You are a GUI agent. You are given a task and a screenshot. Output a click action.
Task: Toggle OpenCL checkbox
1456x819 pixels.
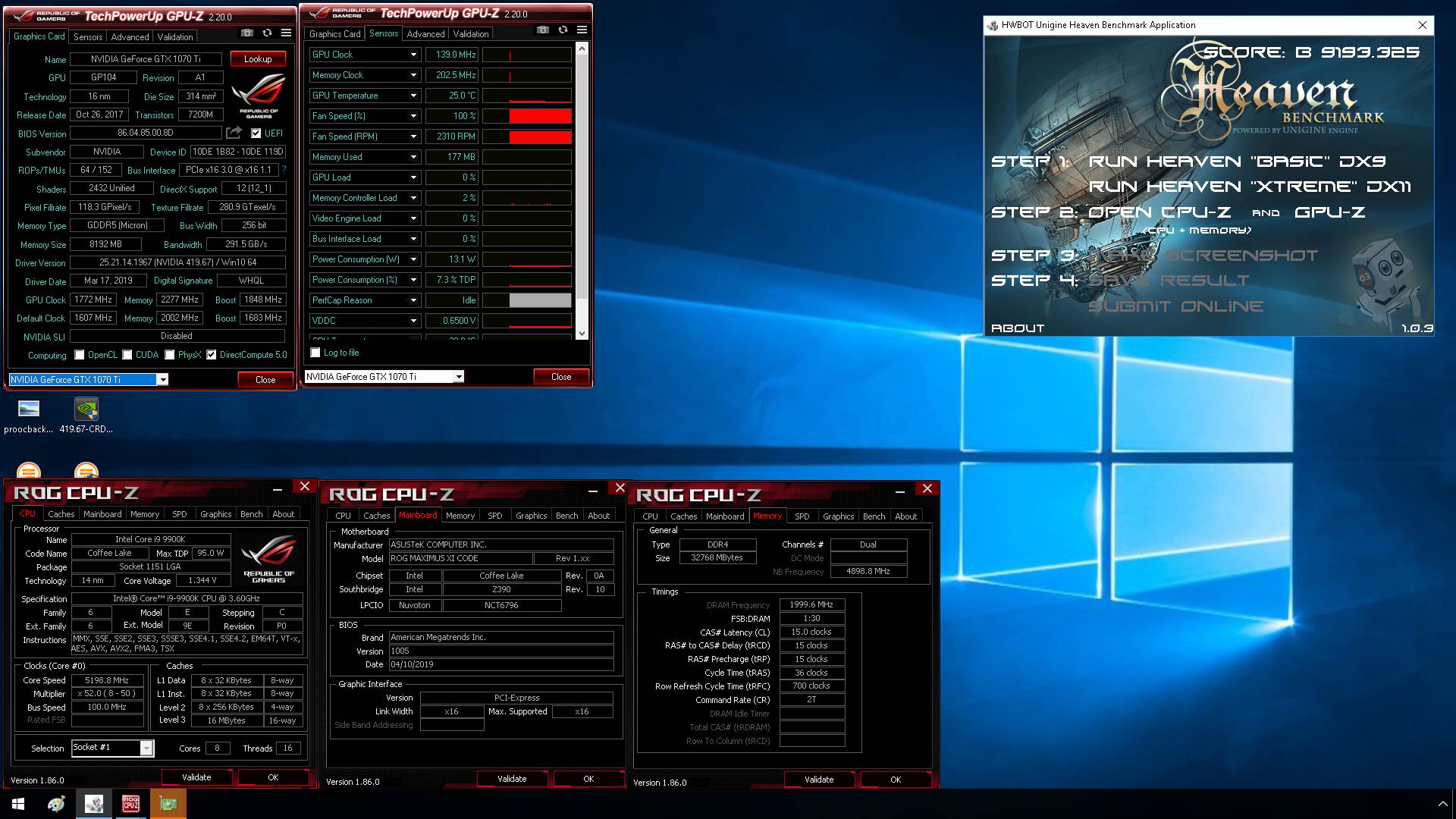(x=79, y=355)
